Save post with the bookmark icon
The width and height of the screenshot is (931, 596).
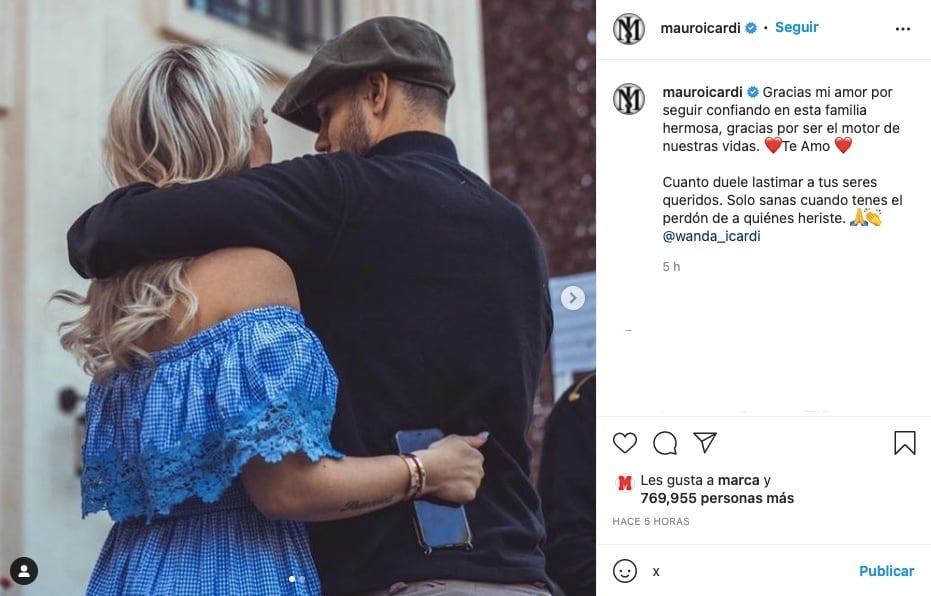904,443
